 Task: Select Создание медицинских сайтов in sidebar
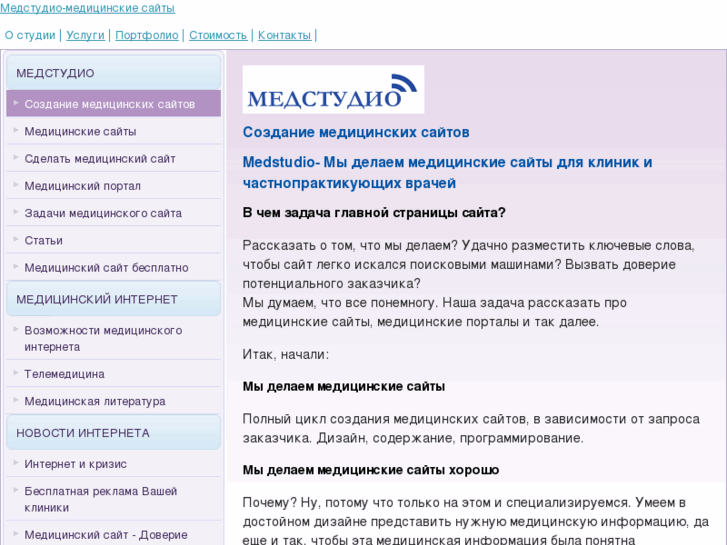point(114,104)
